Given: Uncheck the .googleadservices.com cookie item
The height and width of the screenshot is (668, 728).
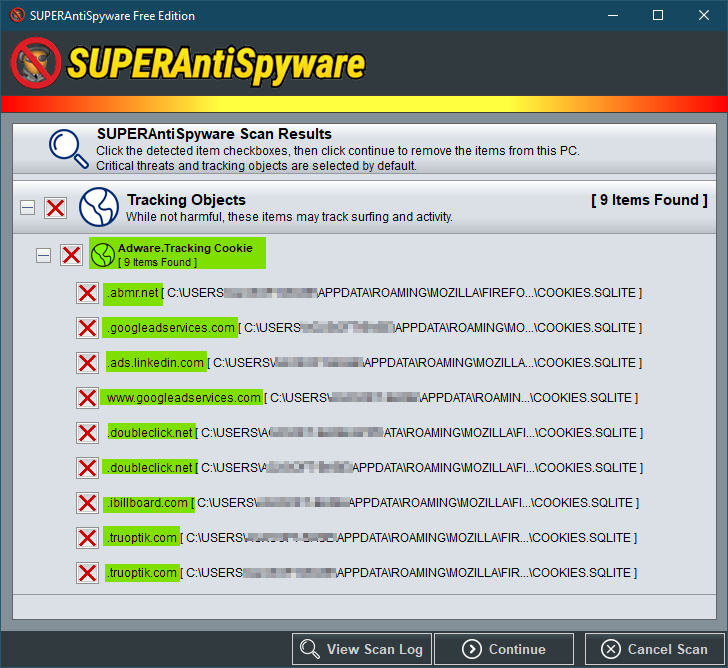Looking at the screenshot, I should click(87, 328).
